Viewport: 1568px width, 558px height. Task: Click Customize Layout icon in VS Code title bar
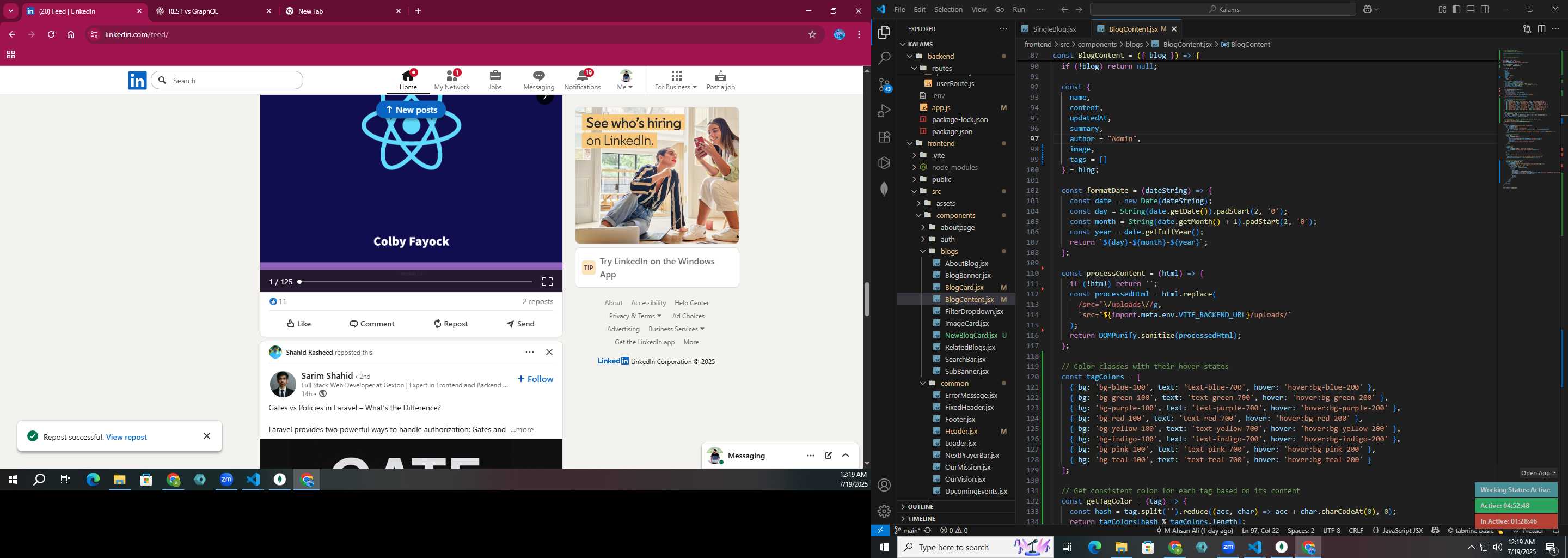(x=1442, y=10)
